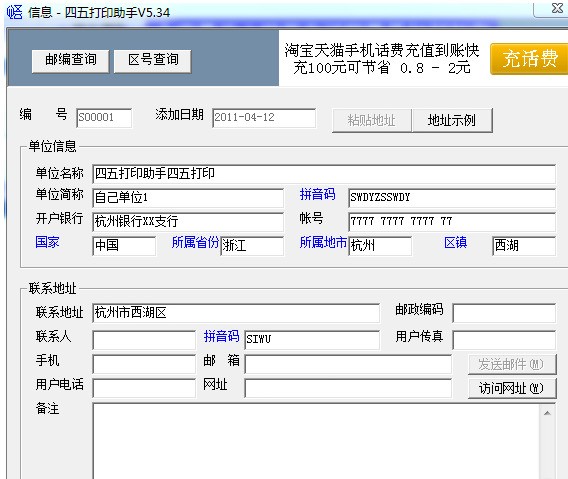Click the SWDYZSSWDY 拼音码 field
The width and height of the screenshot is (568, 479).
pyautogui.click(x=452, y=197)
